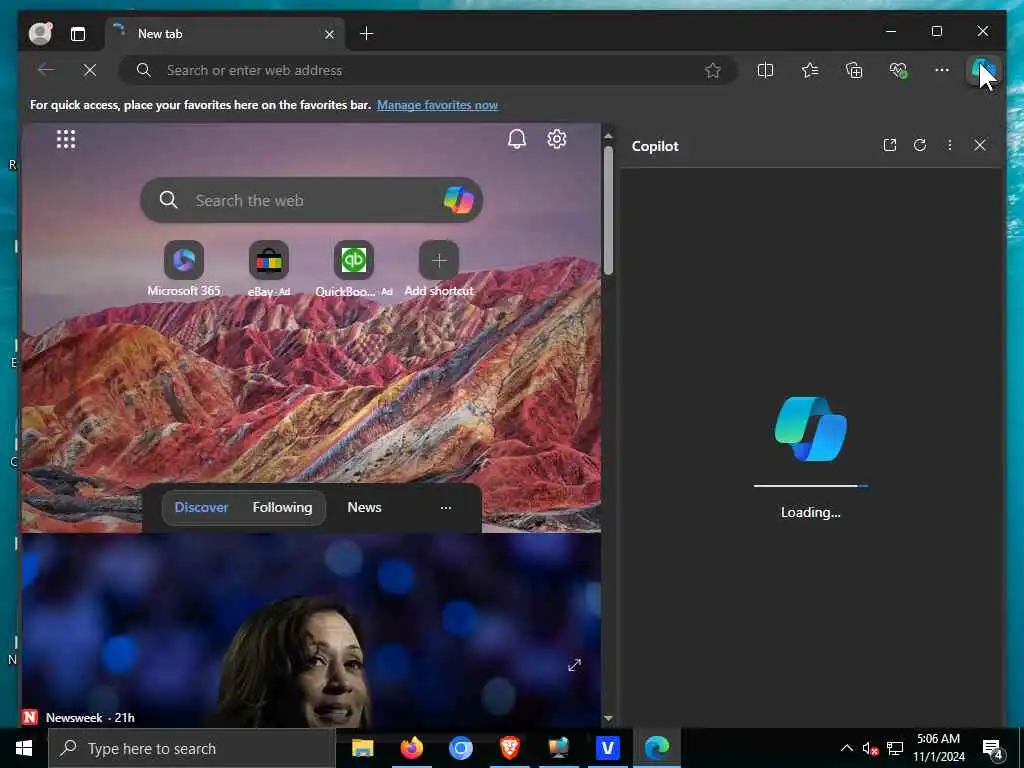
Task: Open the app launcher grid on new tab page
Action: (x=66, y=139)
